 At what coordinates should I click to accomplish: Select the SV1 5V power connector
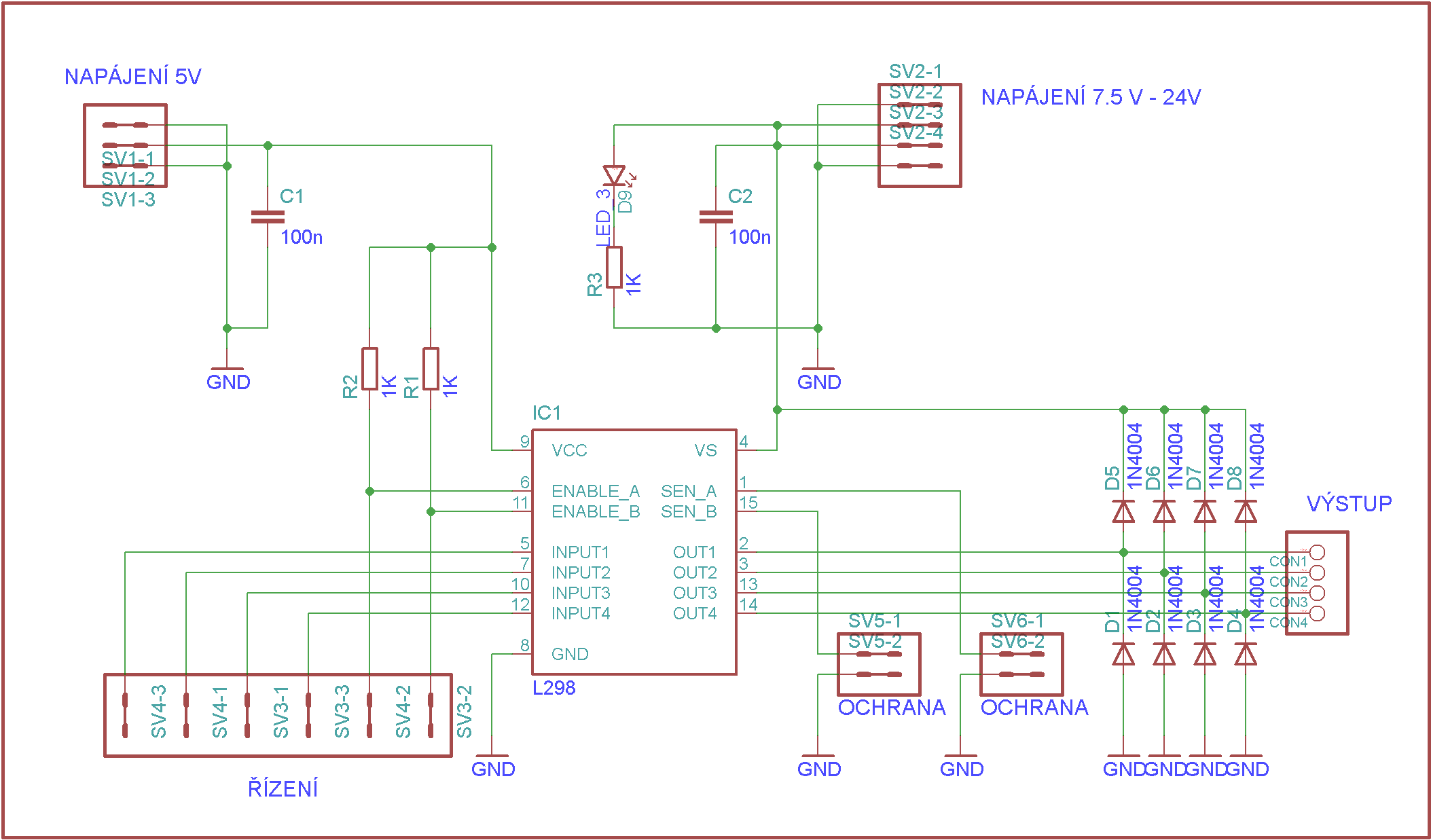125,145
